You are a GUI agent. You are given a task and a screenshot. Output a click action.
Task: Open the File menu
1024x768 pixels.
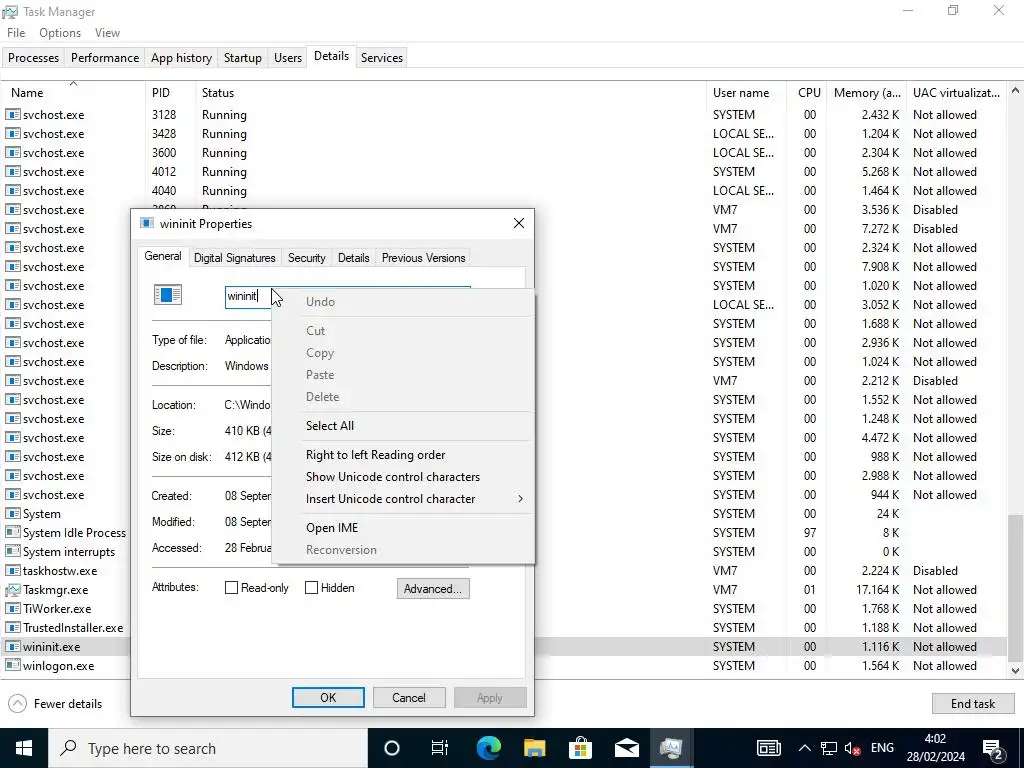click(16, 33)
